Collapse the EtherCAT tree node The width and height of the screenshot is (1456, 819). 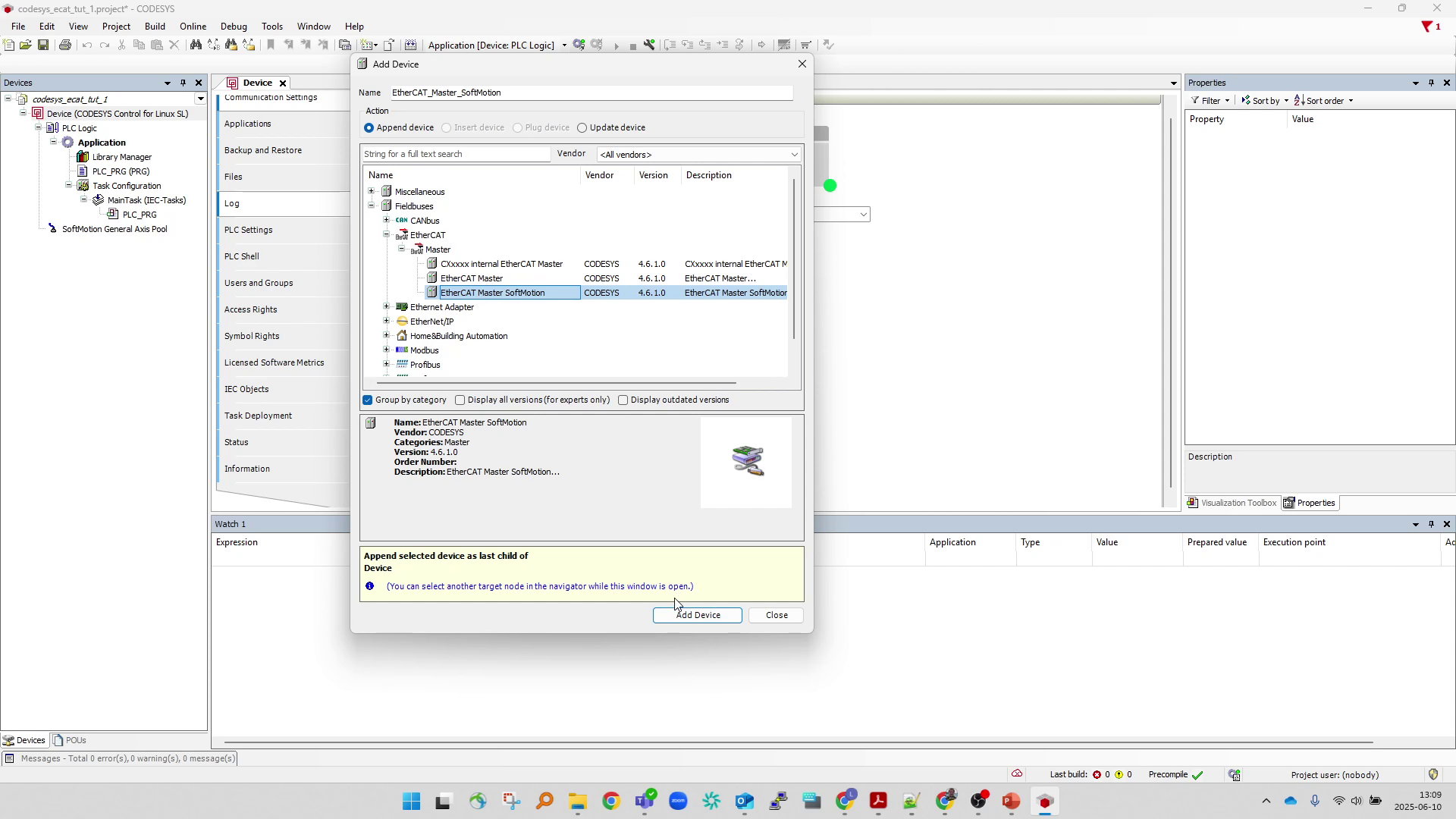coord(387,234)
